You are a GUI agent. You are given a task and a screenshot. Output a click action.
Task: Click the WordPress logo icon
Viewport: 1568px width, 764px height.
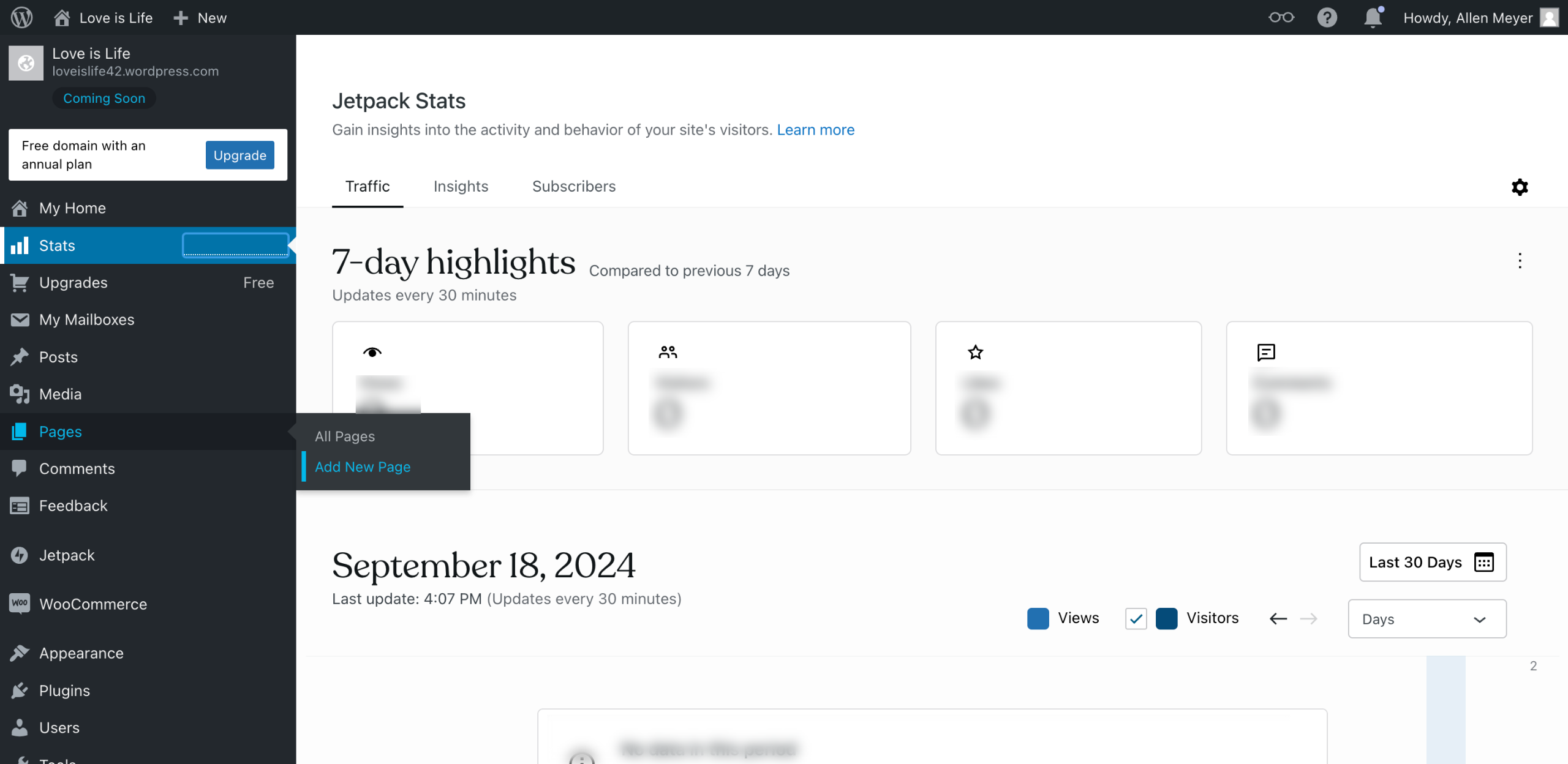click(22, 17)
